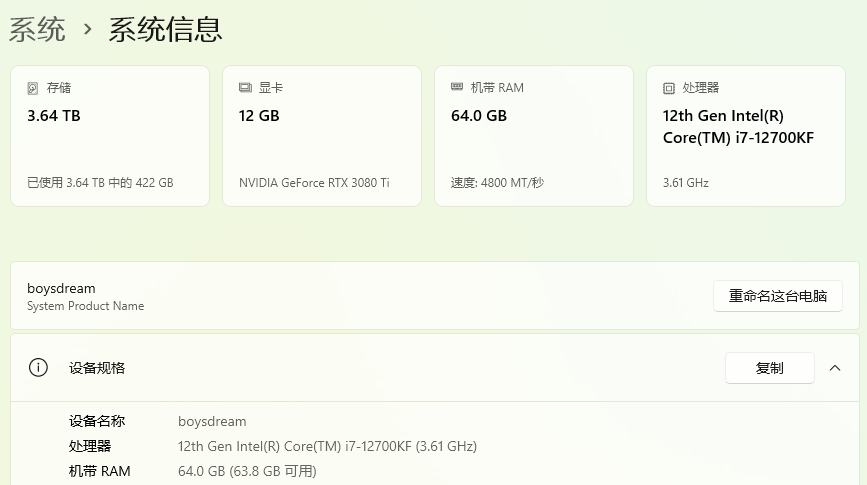Viewport: 867px width, 485px height.
Task: Go back to 系统 breadcrumb
Action: coord(37,29)
